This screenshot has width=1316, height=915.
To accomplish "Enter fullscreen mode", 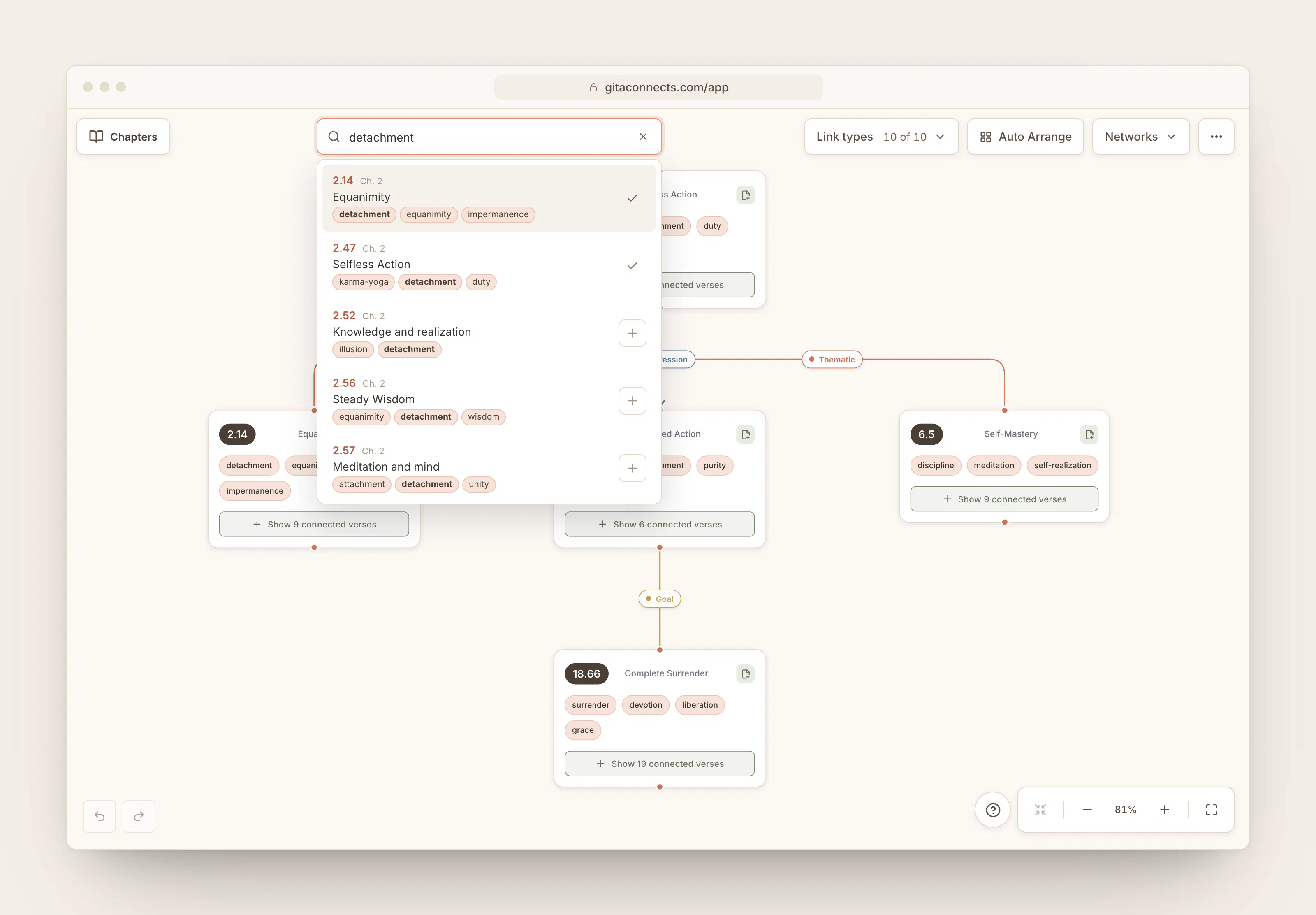I will tap(1211, 810).
